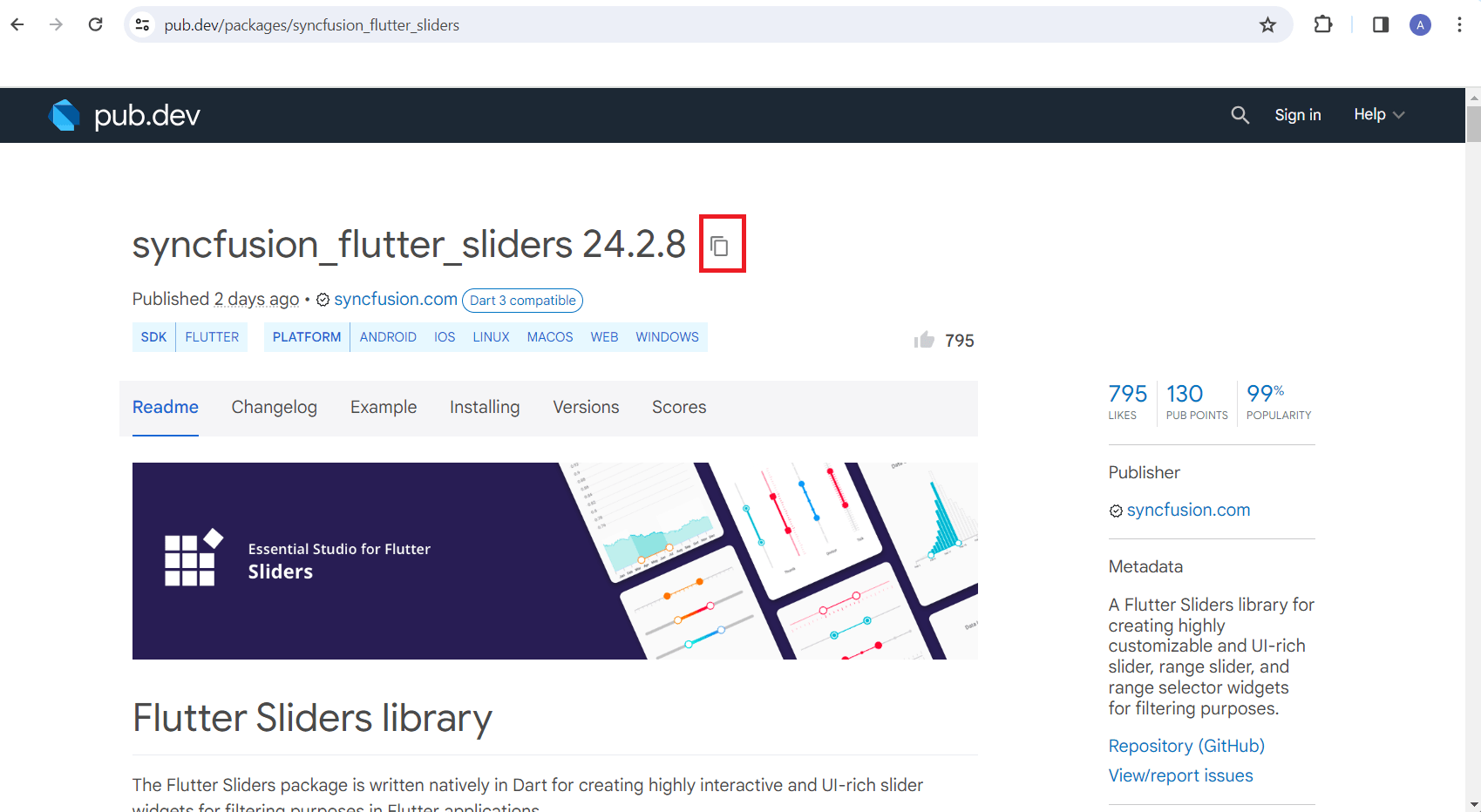Open Chrome profile avatar

tap(1420, 24)
